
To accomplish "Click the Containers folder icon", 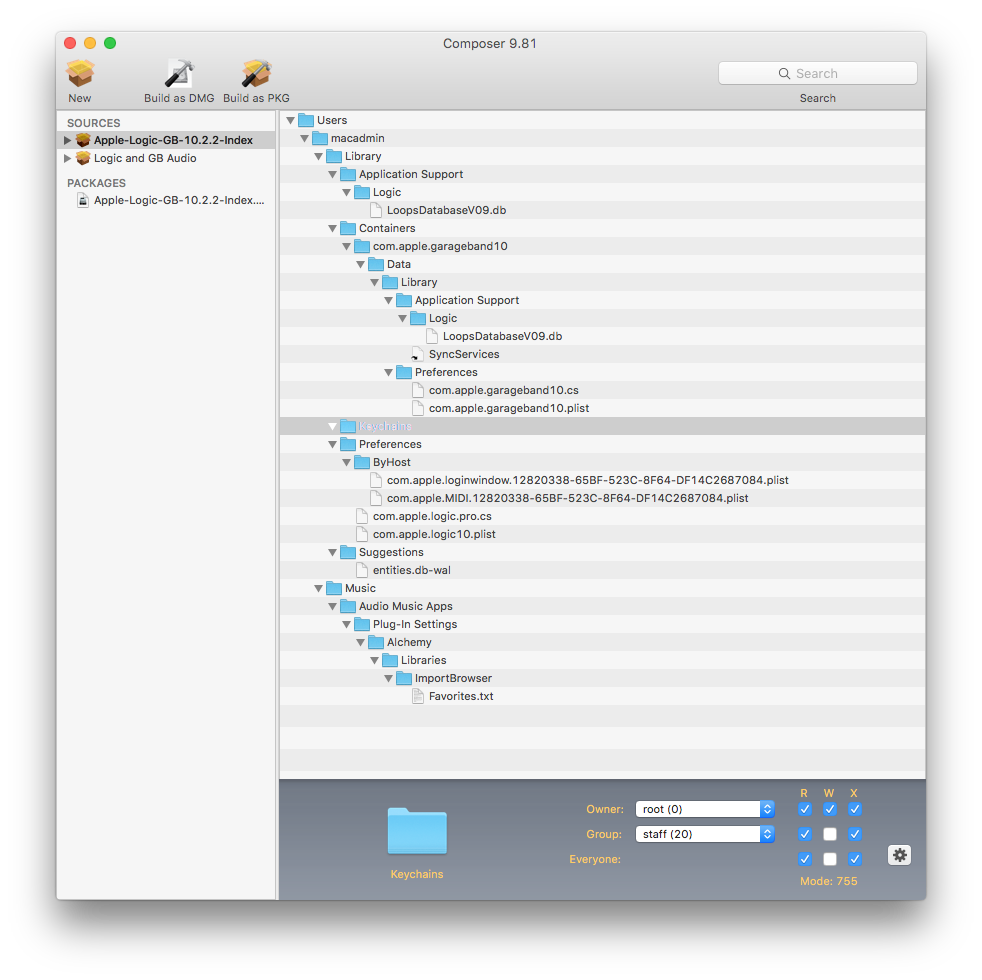I will point(348,229).
